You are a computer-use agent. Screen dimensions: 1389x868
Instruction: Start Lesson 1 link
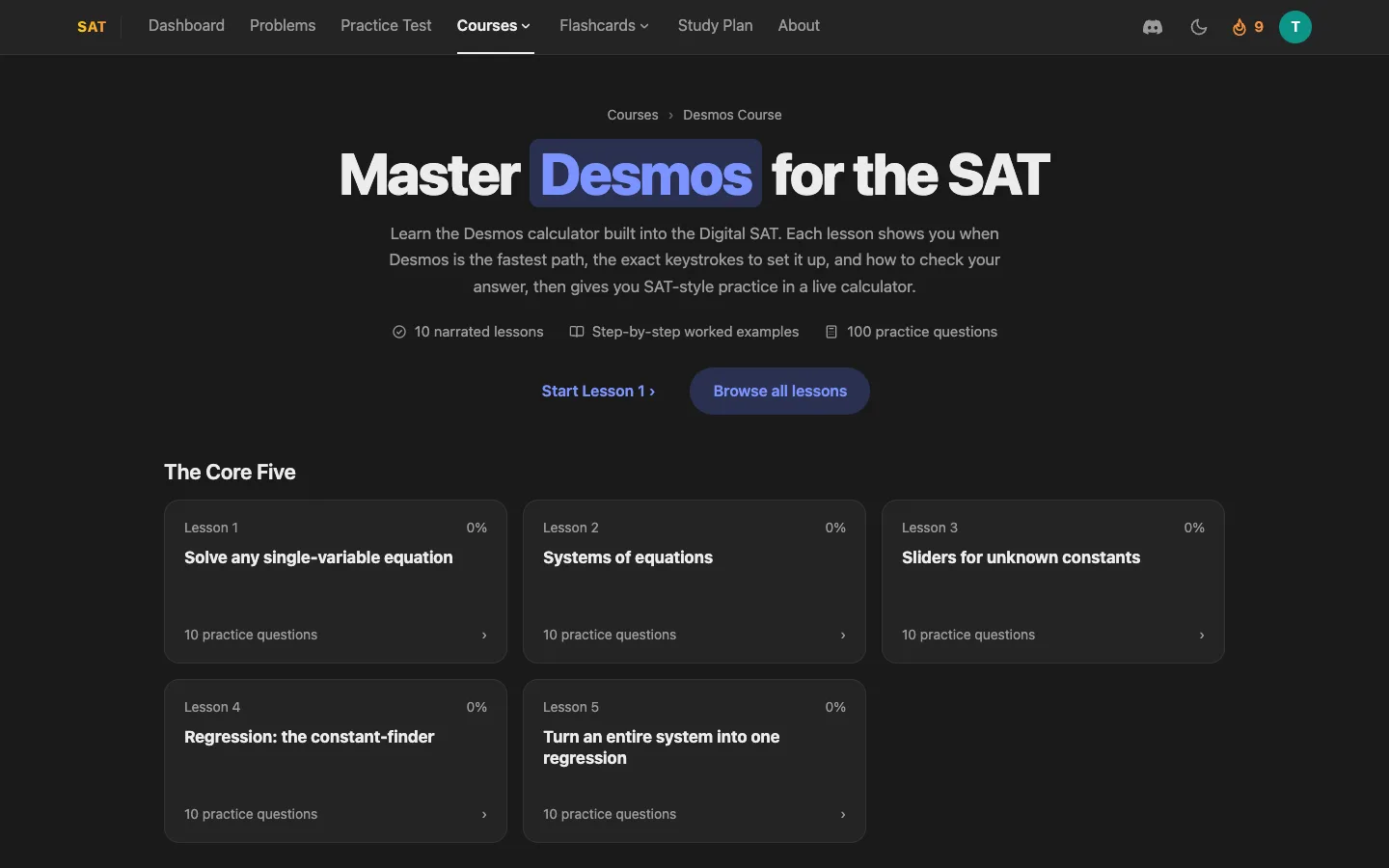pyautogui.click(x=598, y=391)
